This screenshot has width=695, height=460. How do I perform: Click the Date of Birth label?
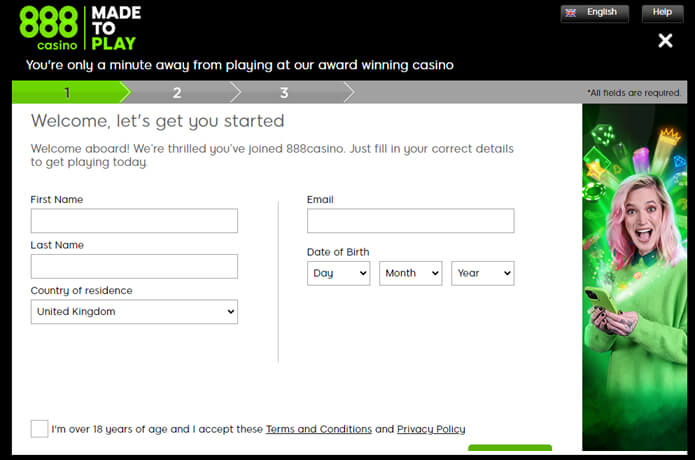click(338, 252)
